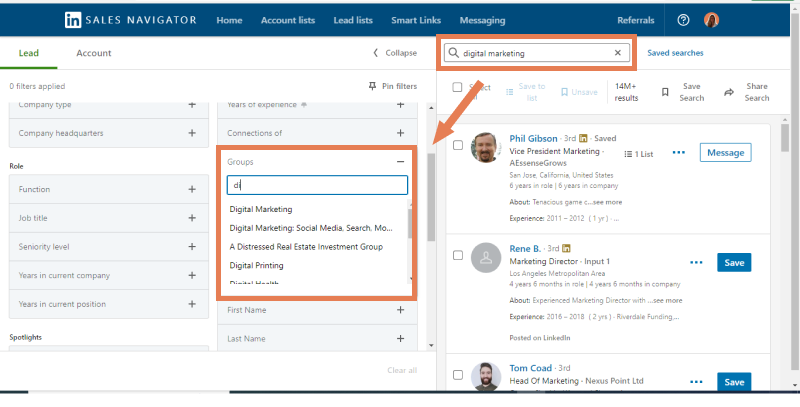Click the Pin filters pin icon

point(372,86)
